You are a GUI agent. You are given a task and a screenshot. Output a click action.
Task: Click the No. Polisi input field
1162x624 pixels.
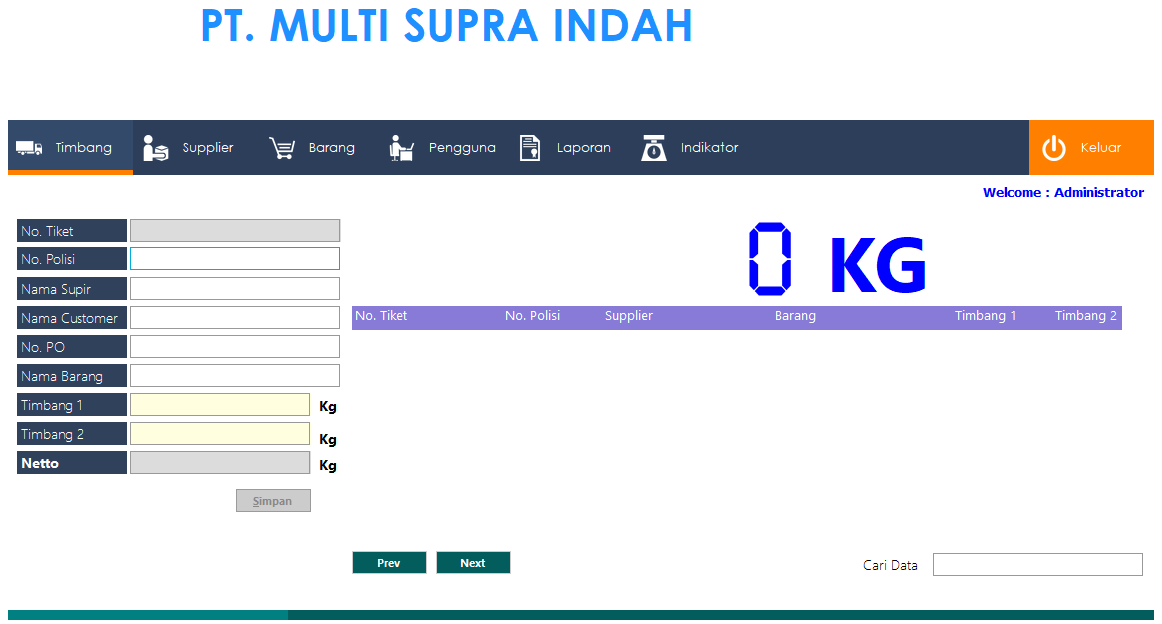coord(235,259)
